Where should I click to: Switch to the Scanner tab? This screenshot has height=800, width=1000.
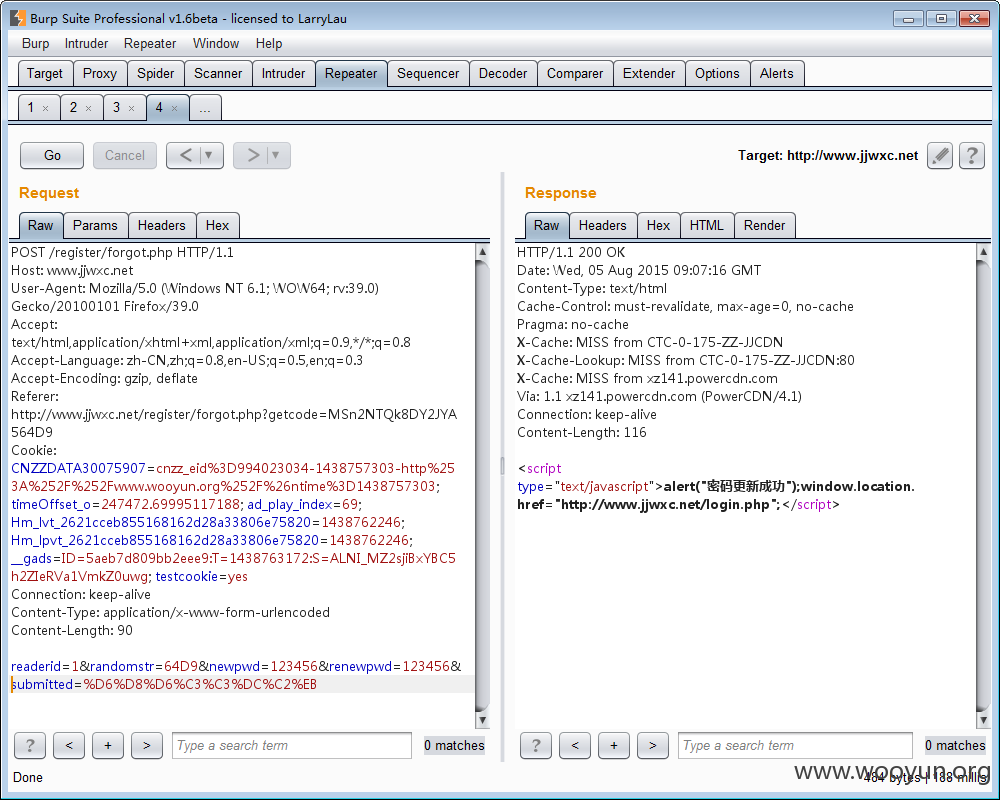click(x=218, y=73)
